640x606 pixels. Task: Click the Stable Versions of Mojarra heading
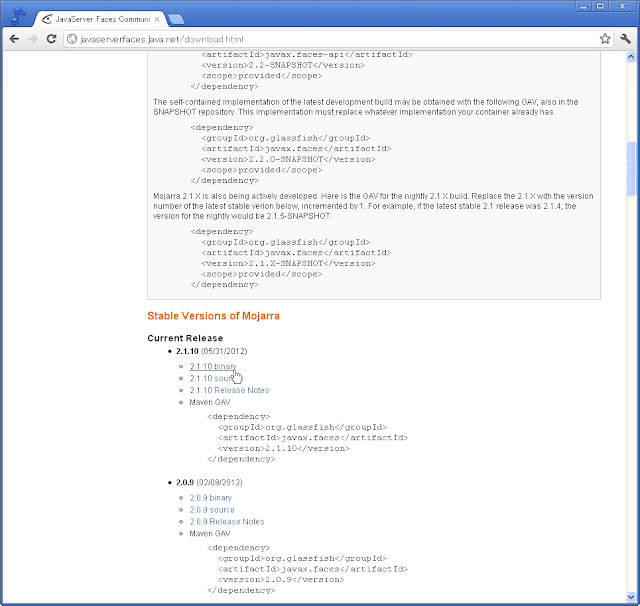point(213,316)
